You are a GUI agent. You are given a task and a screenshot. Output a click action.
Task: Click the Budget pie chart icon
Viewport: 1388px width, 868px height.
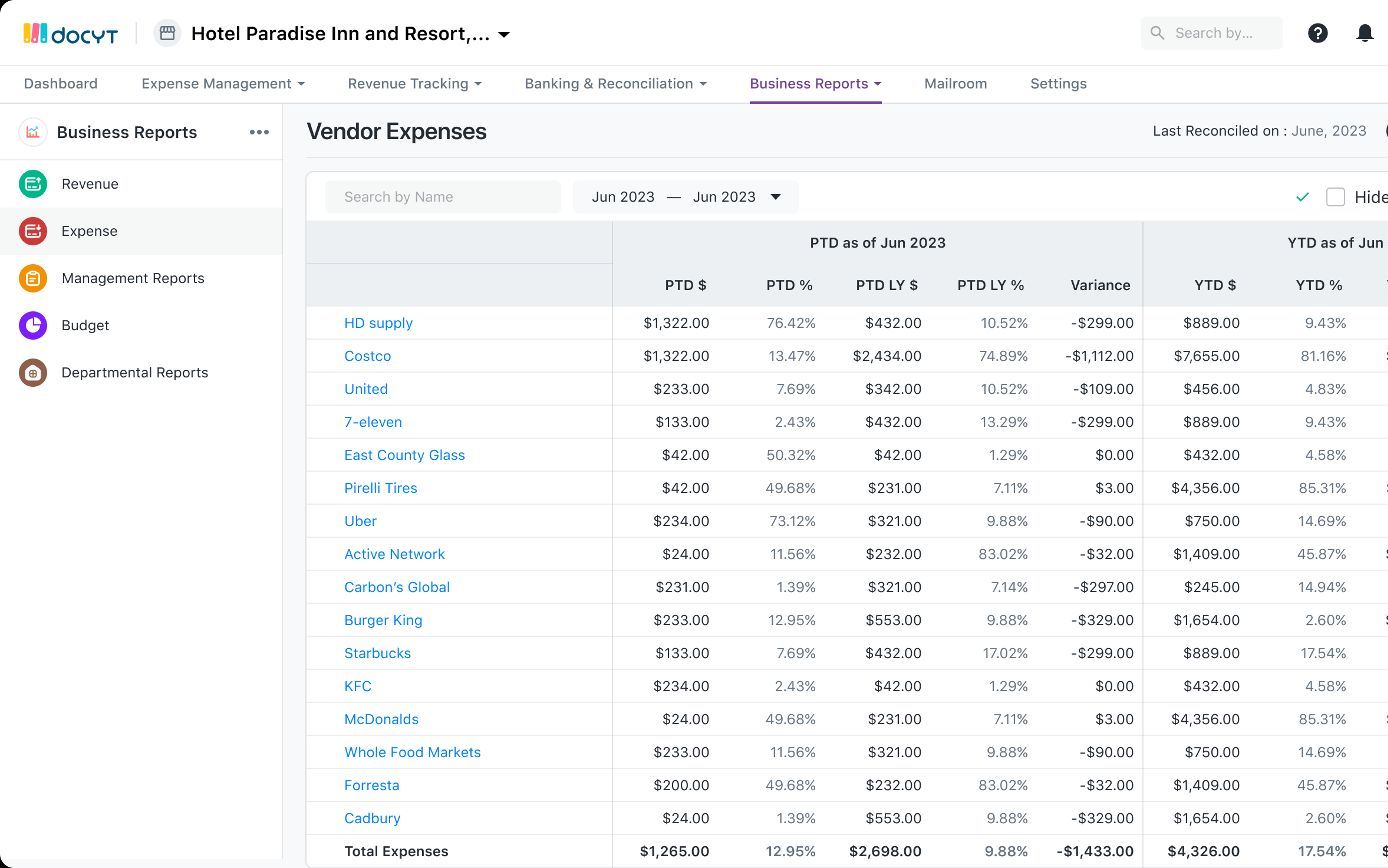click(x=33, y=325)
